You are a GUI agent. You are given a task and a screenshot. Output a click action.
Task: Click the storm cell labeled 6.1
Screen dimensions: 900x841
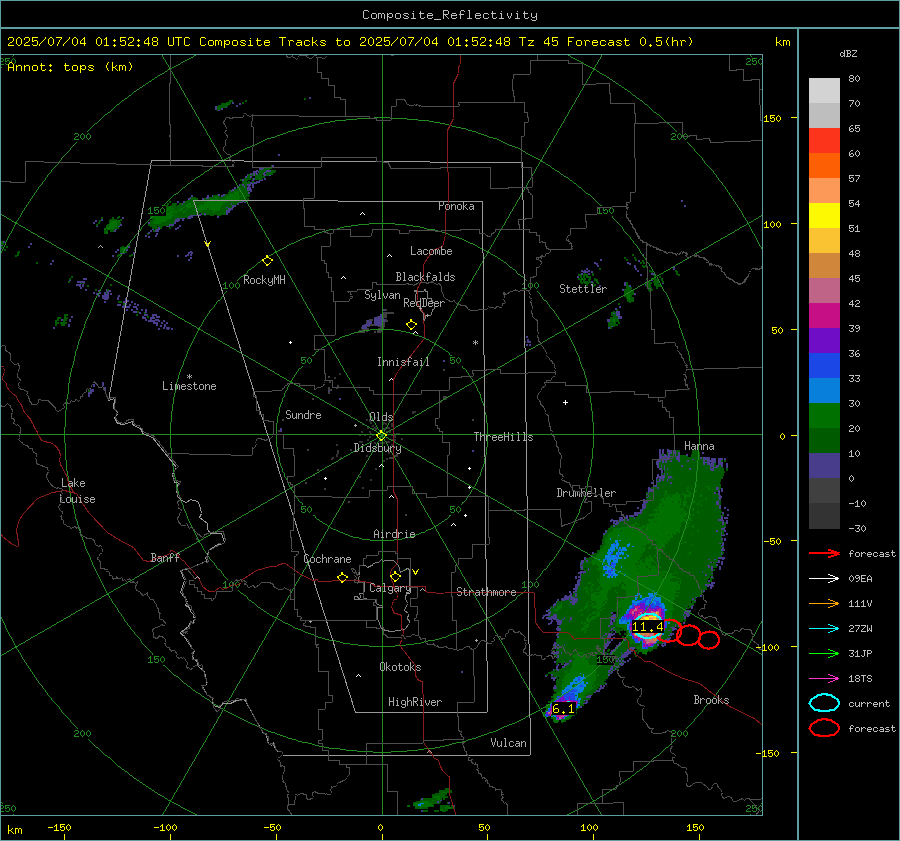563,709
